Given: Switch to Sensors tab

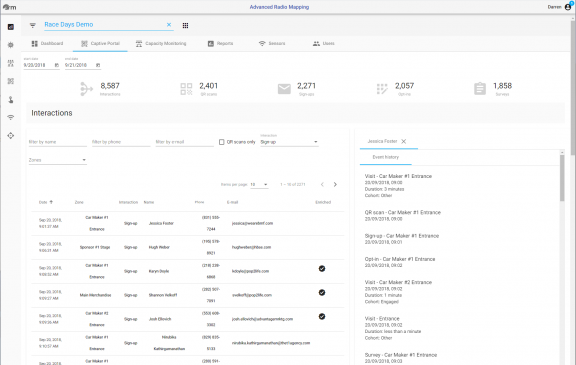Looking at the screenshot, I should click(x=272, y=43).
